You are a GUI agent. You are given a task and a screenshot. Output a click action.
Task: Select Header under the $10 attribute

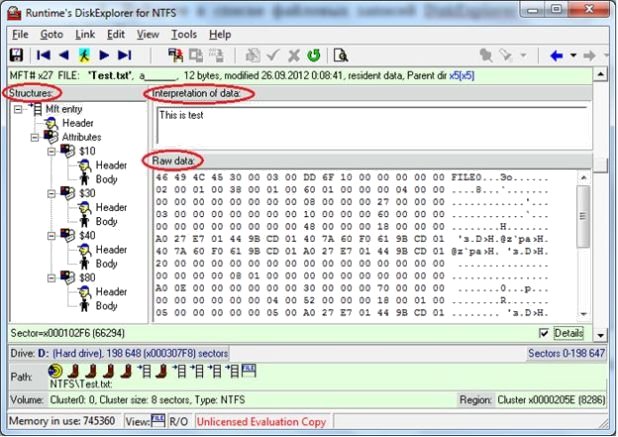[111, 165]
